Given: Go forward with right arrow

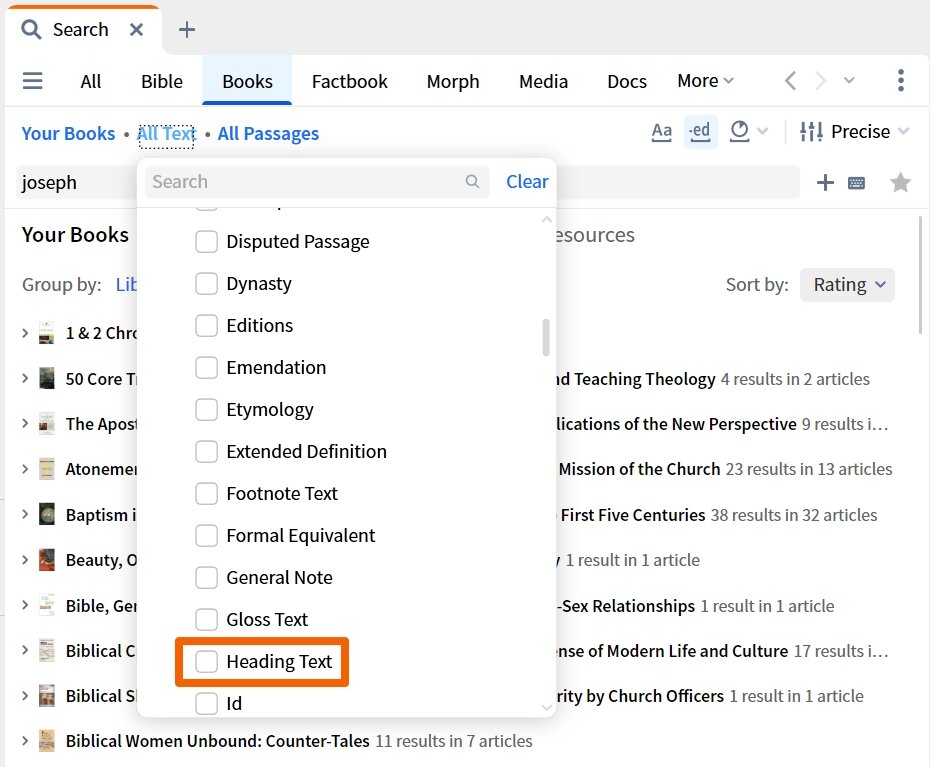Looking at the screenshot, I should [x=820, y=81].
